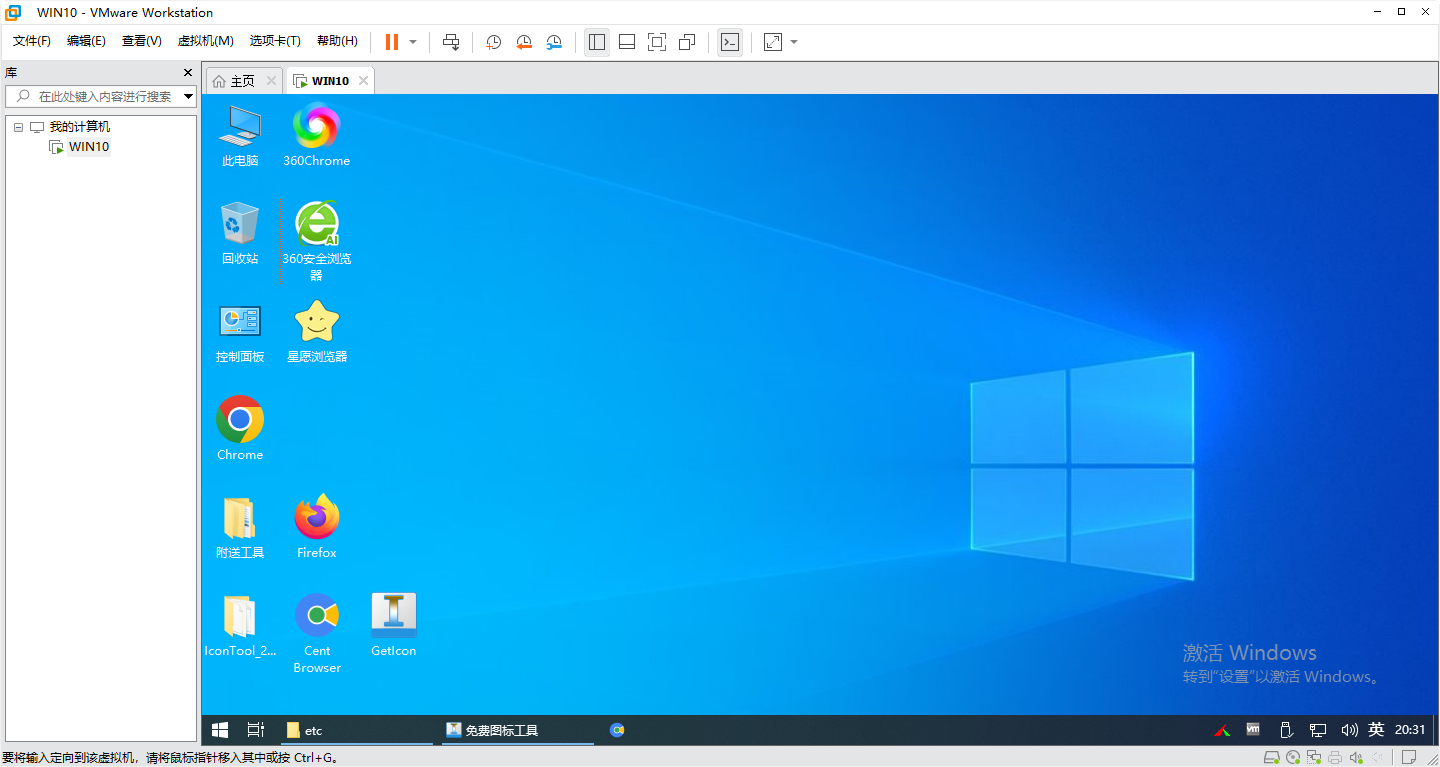
Task: Open the stretch mode dropdown arrow
Action: pos(793,41)
